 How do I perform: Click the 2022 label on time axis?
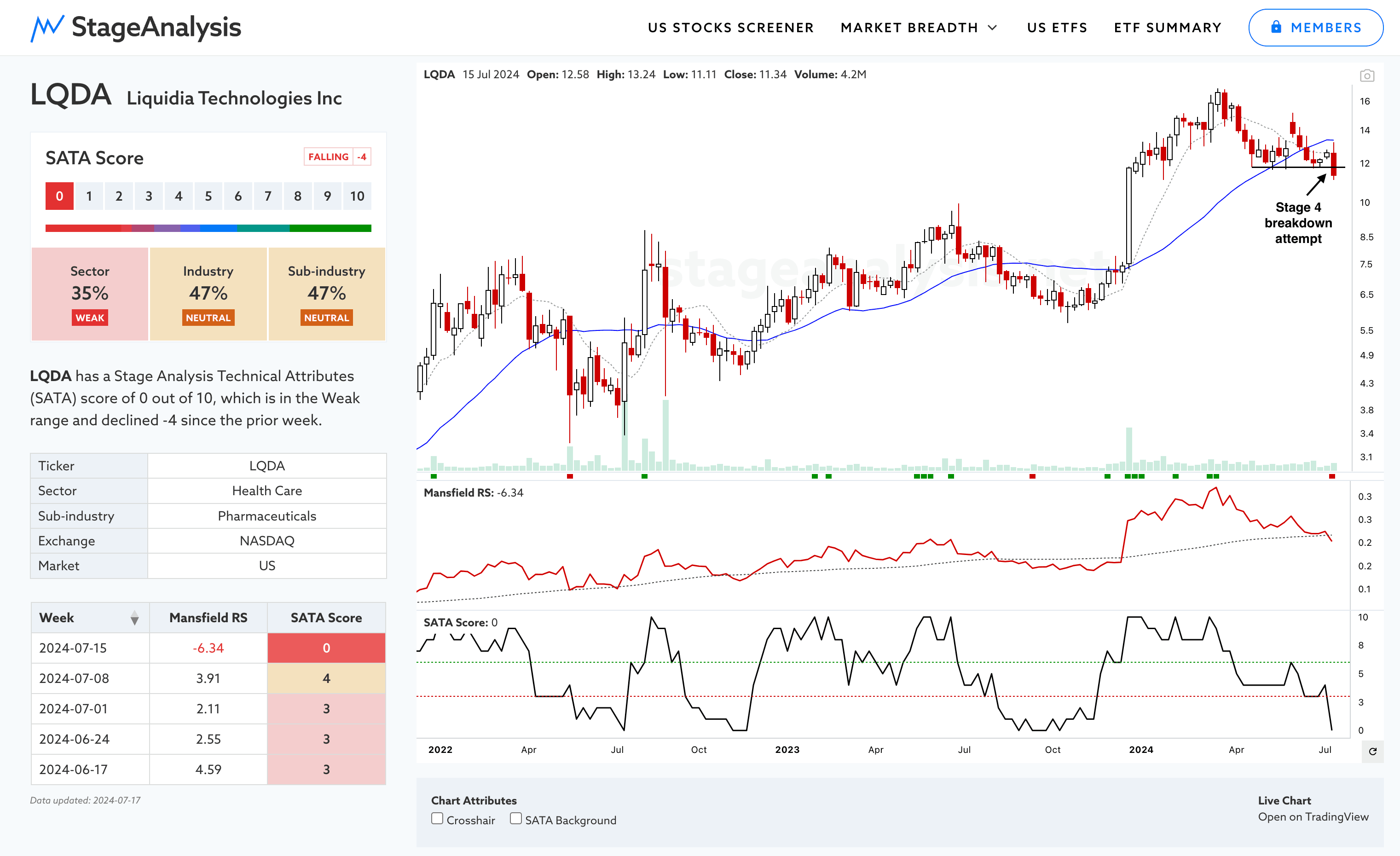[440, 750]
